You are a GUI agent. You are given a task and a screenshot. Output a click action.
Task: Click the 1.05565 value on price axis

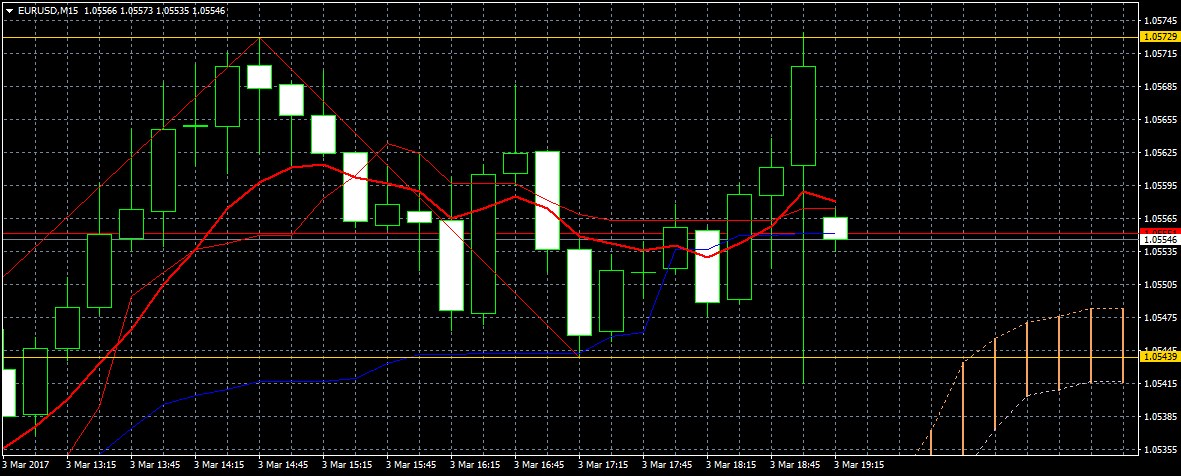1160,218
